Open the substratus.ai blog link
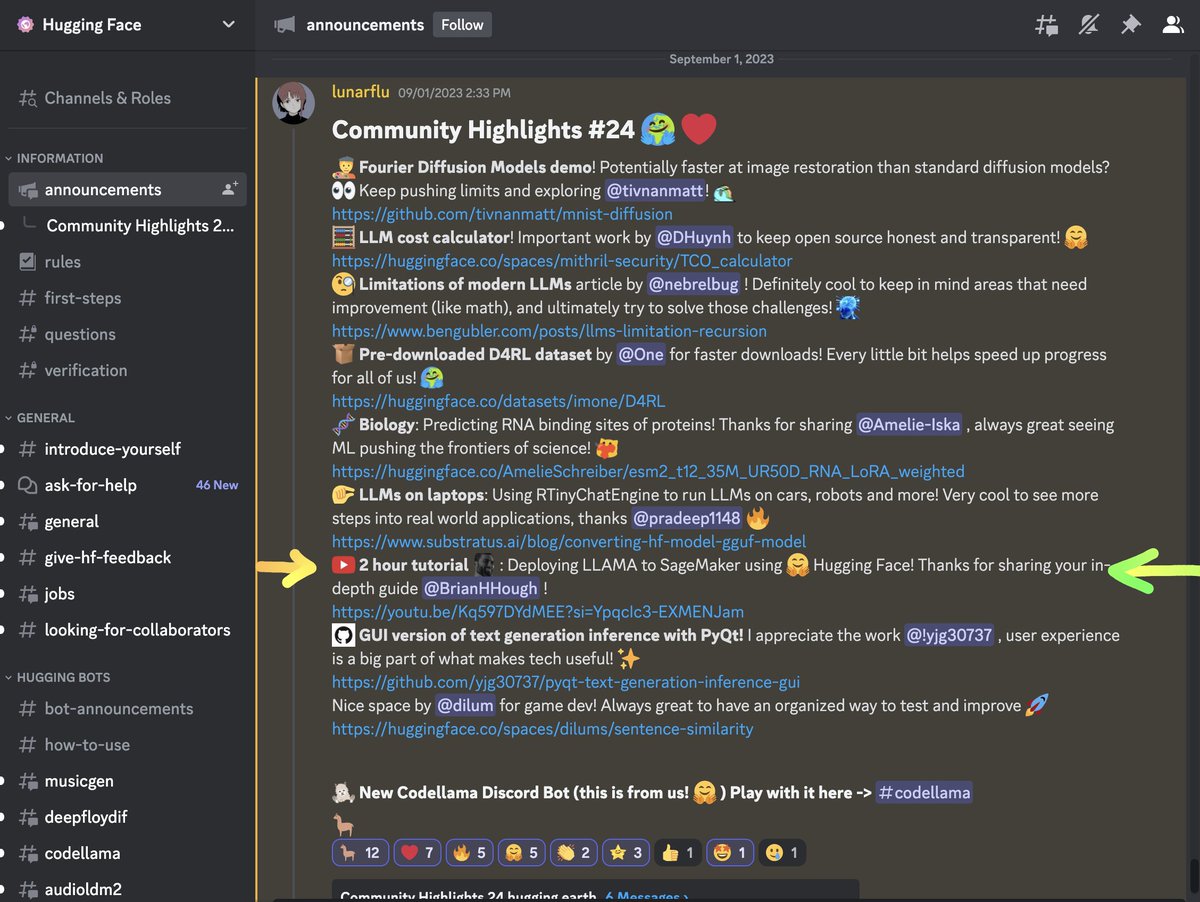 point(569,542)
